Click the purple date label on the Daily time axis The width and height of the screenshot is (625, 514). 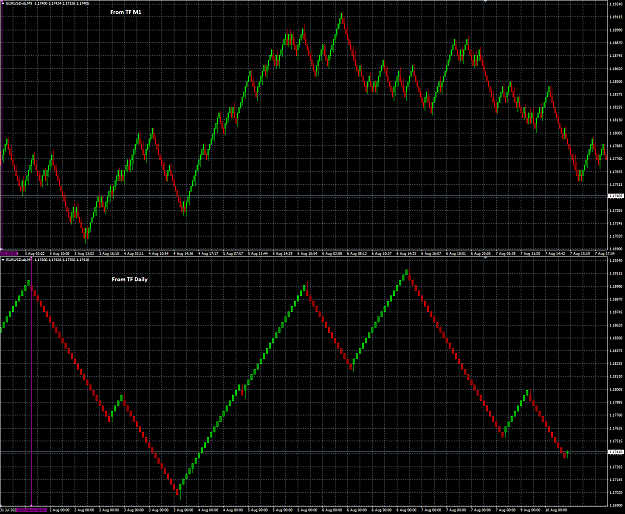tap(31, 510)
